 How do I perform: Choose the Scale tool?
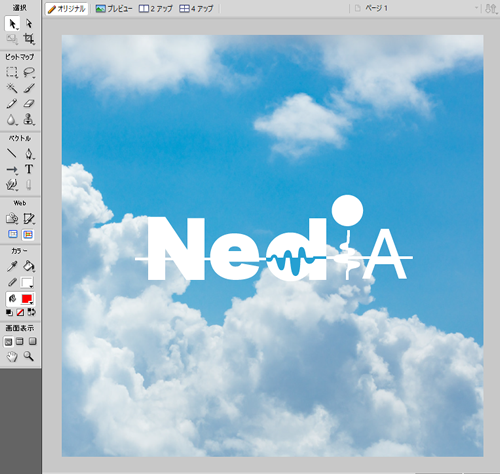click(x=12, y=39)
